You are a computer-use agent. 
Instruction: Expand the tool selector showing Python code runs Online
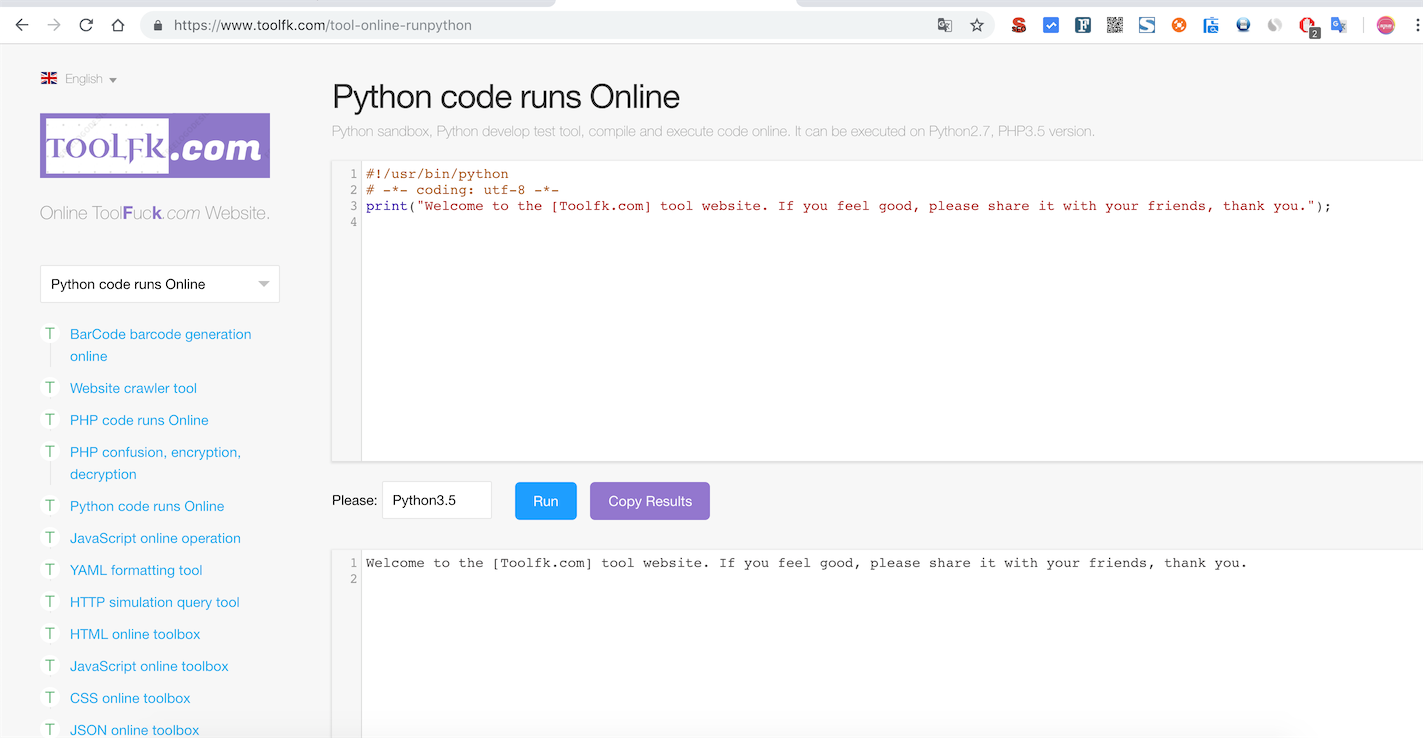coord(159,284)
